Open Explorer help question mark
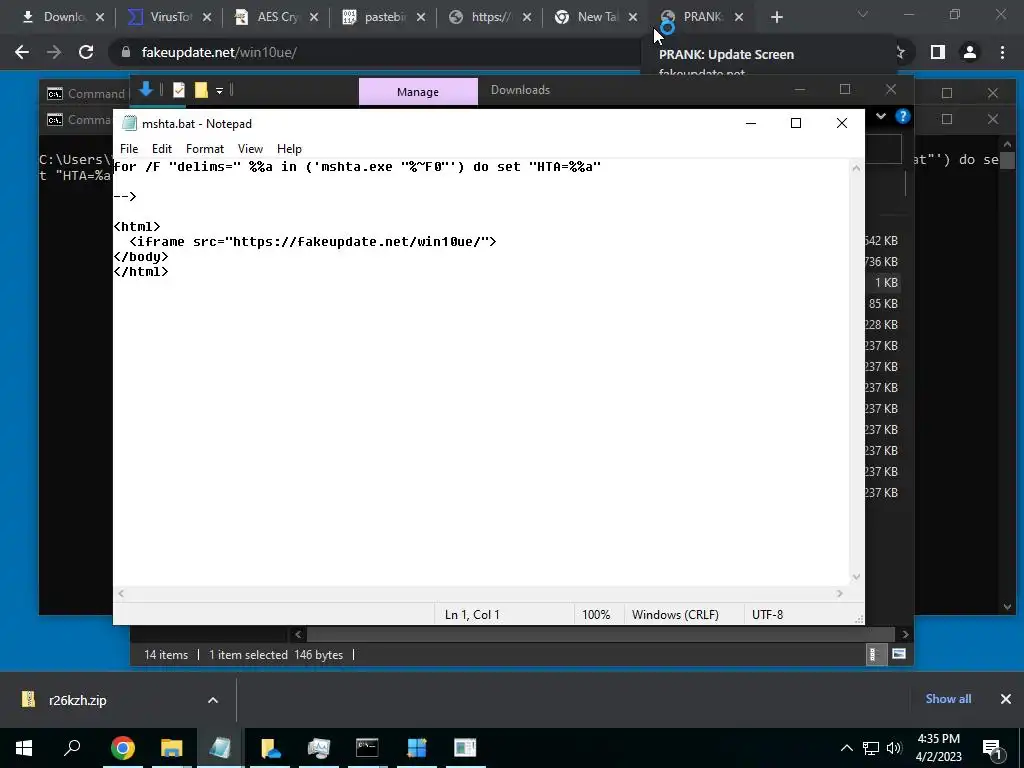The width and height of the screenshot is (1024, 768). [x=903, y=116]
